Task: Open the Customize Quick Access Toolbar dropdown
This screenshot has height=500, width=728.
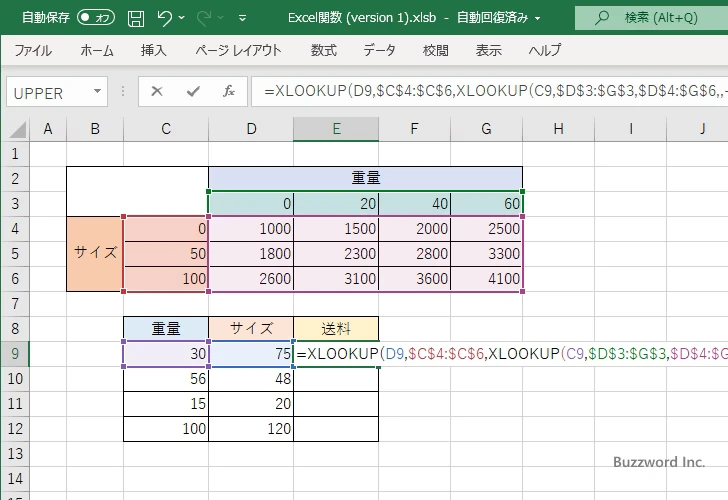Action: 242,19
